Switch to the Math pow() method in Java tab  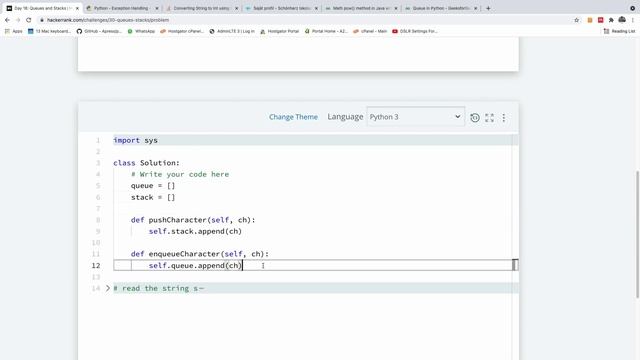tap(361, 8)
